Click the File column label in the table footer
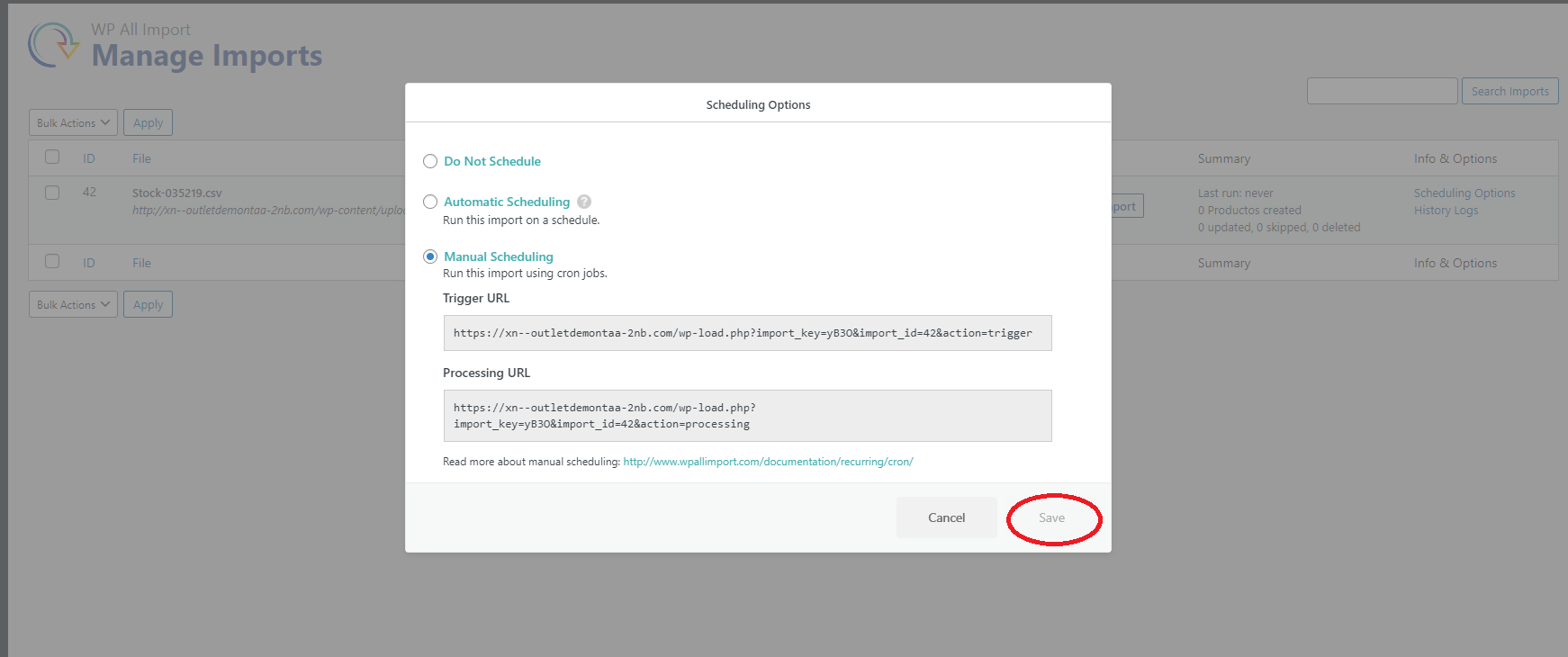 pyautogui.click(x=141, y=263)
